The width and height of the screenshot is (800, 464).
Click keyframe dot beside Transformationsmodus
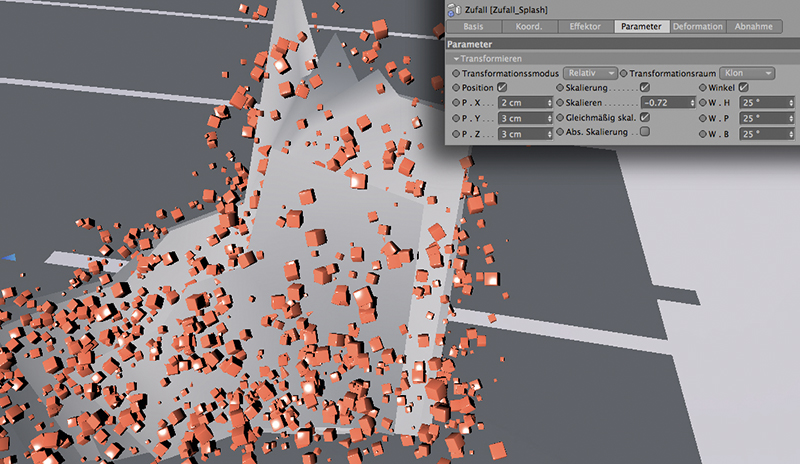point(457,74)
